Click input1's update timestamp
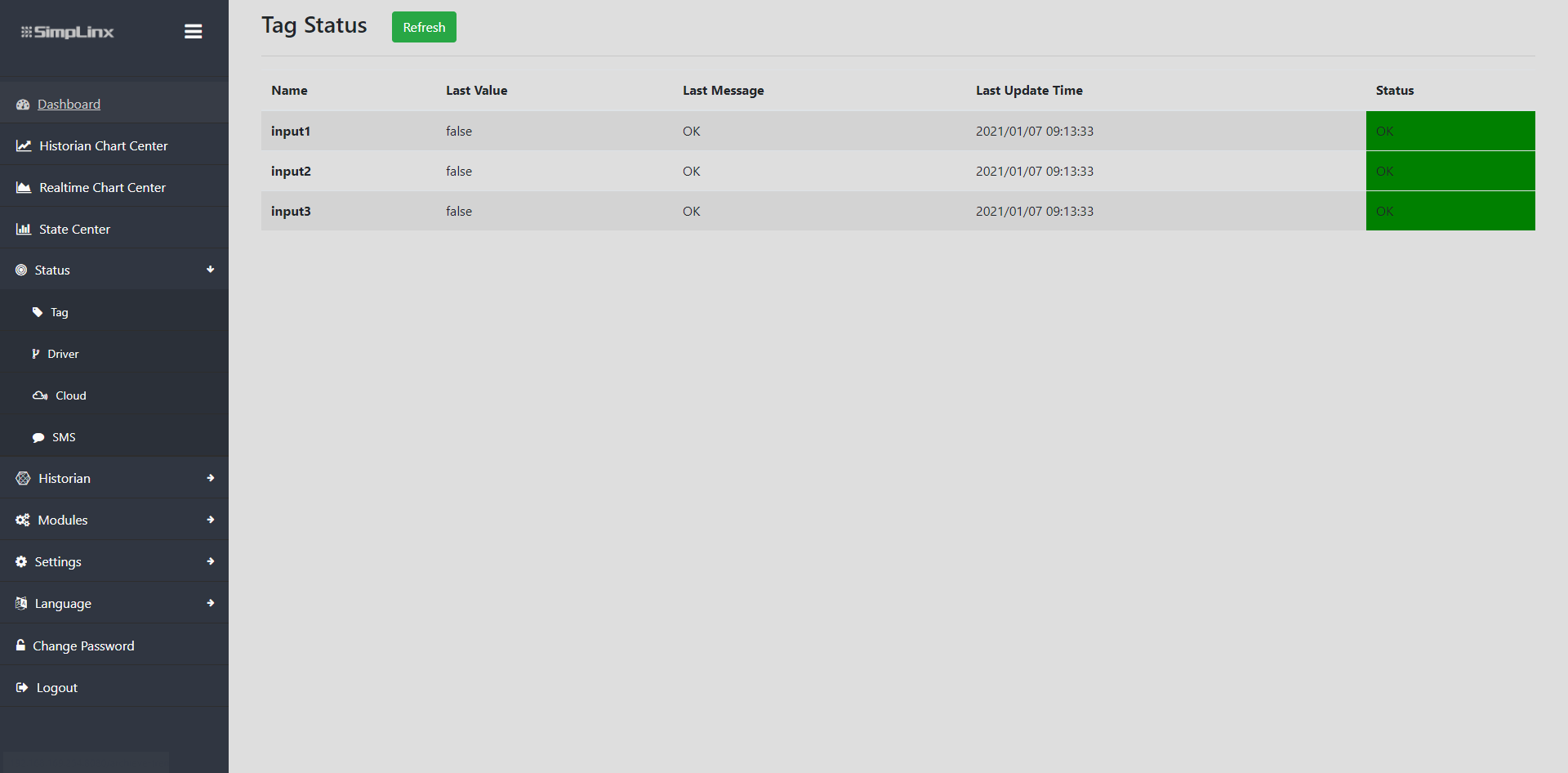1568x773 pixels. tap(1035, 131)
